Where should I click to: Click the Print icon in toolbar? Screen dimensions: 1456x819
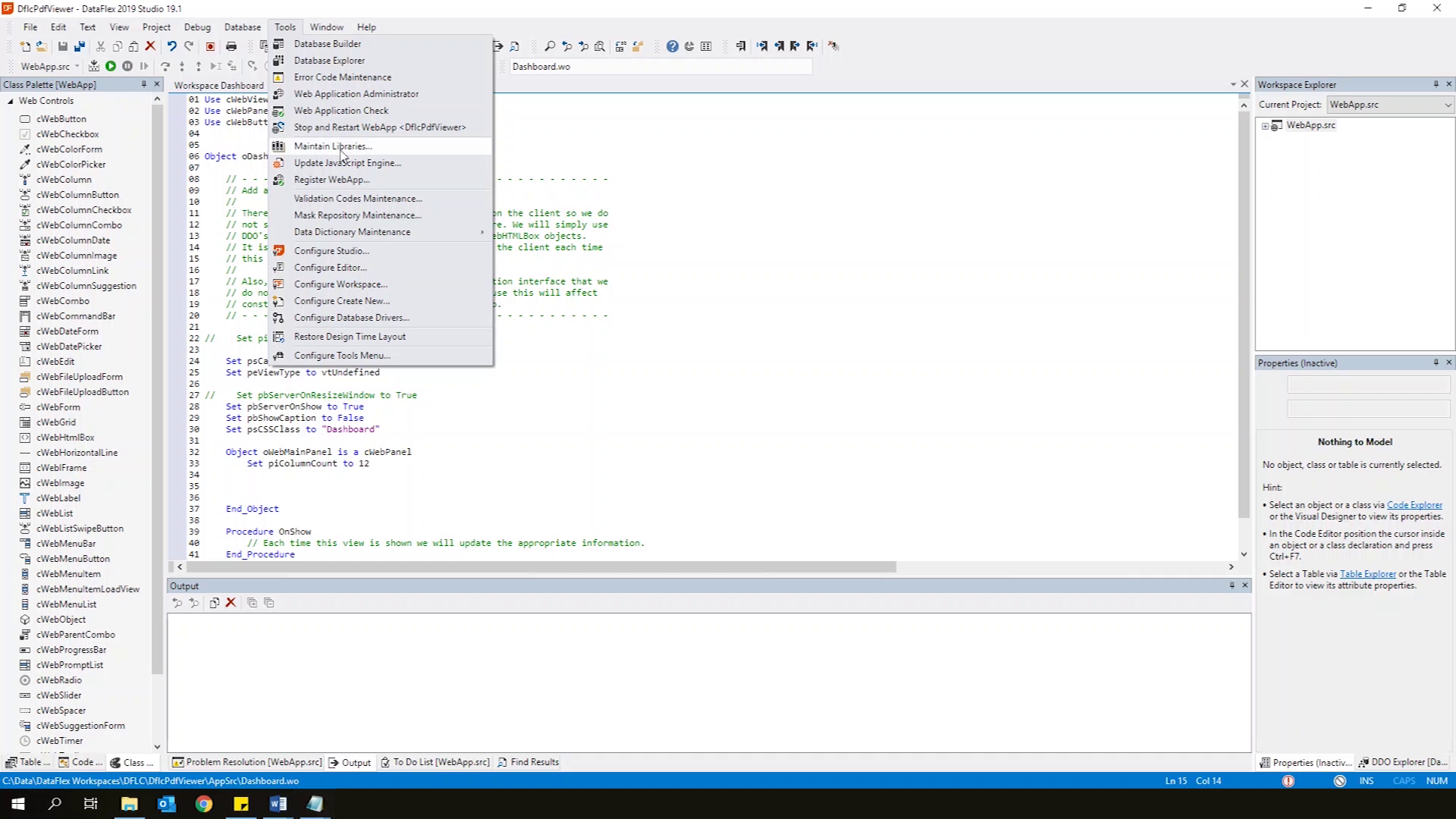[x=231, y=46]
